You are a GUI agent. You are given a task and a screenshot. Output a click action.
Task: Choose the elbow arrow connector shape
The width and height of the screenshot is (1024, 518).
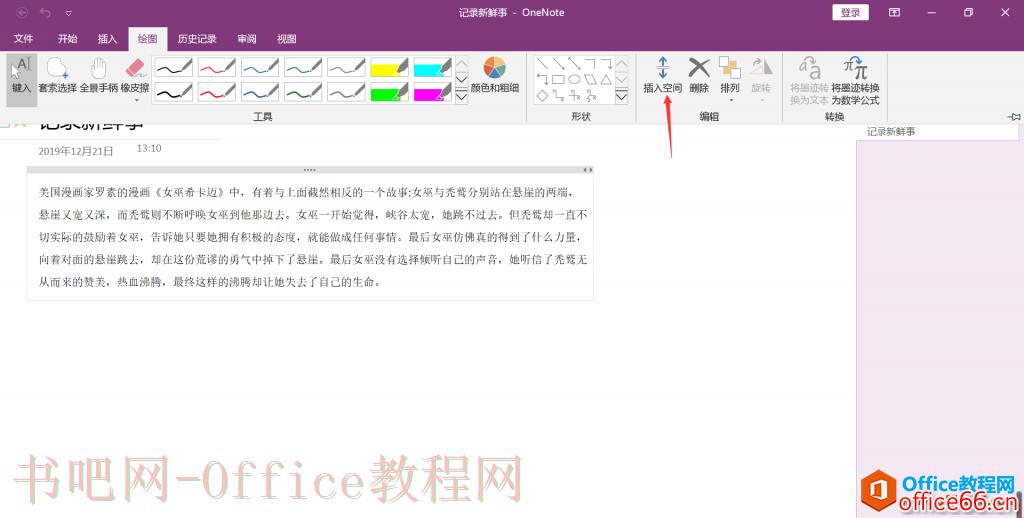tap(606, 63)
